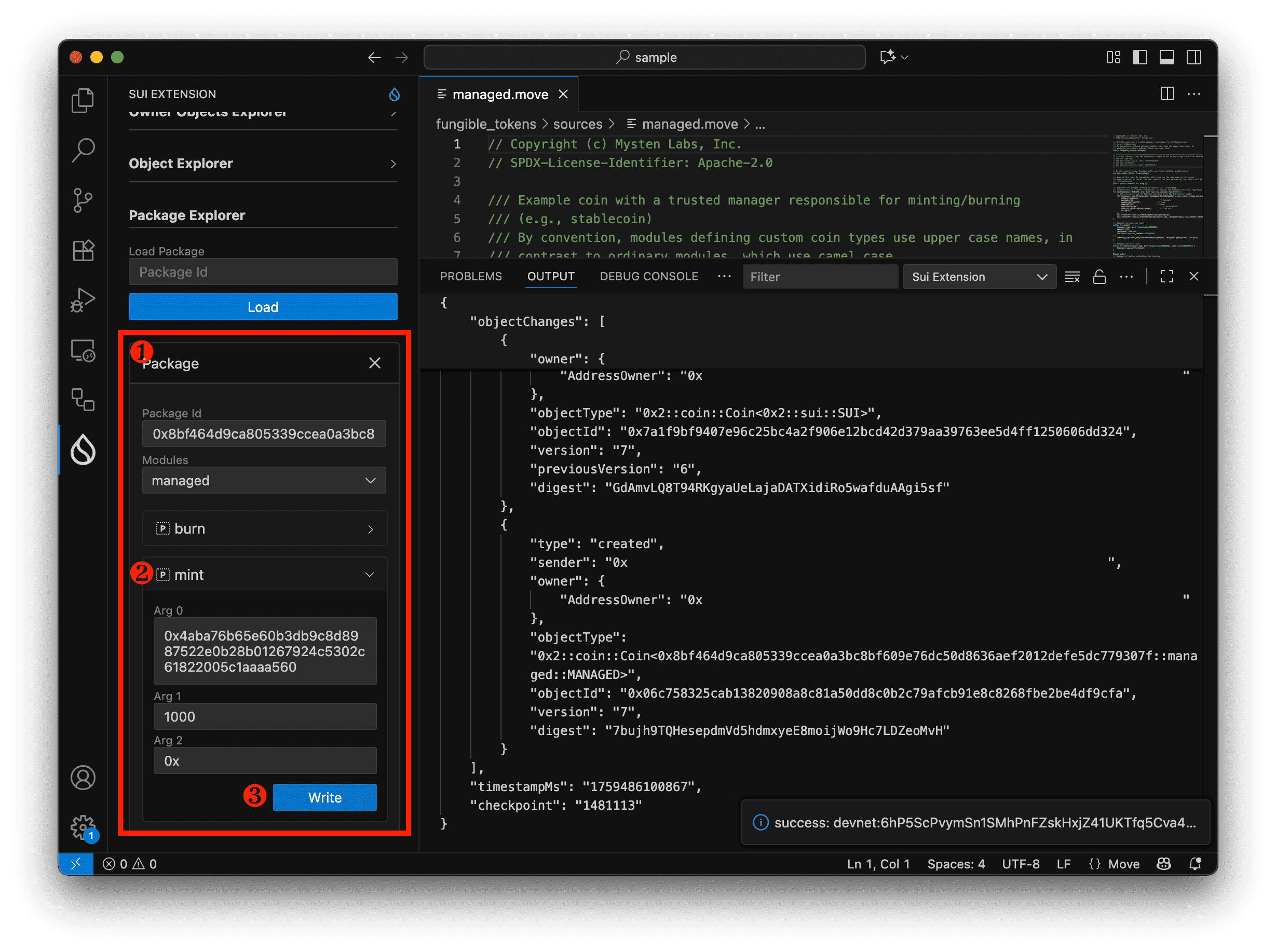Toggle auto-scroll lock in the Output panel

(x=1099, y=277)
